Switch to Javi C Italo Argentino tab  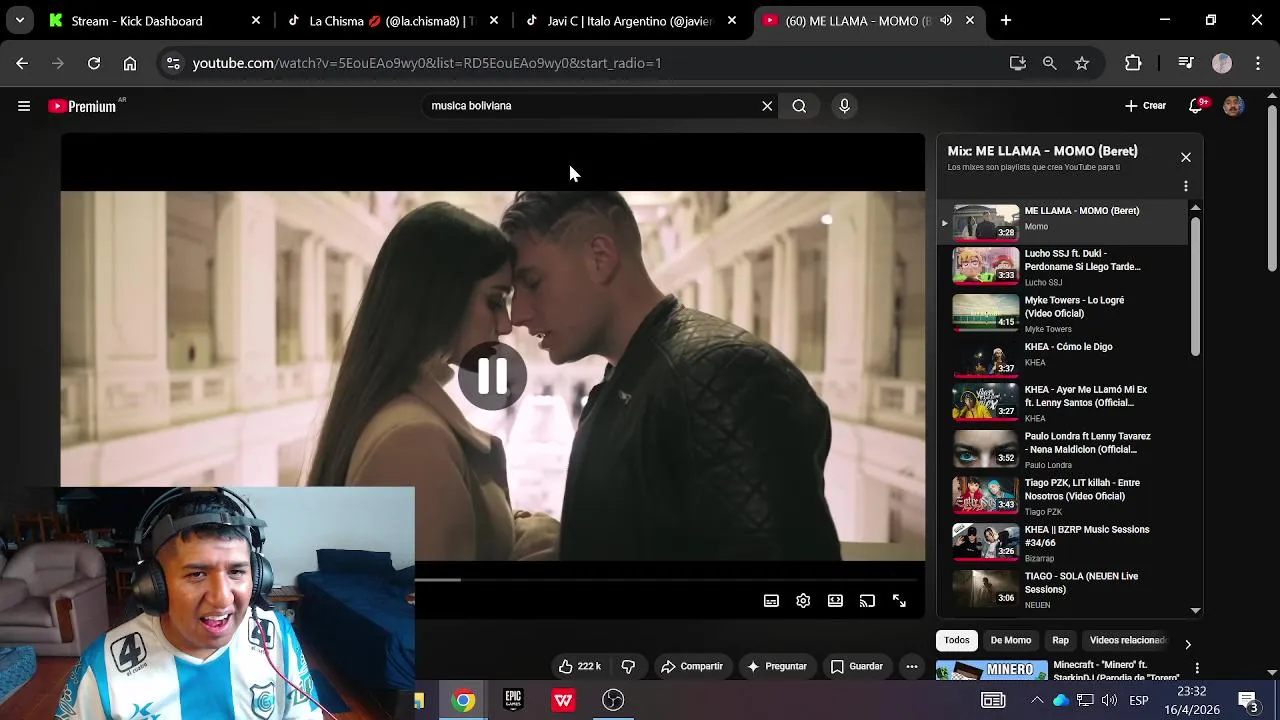coord(630,20)
